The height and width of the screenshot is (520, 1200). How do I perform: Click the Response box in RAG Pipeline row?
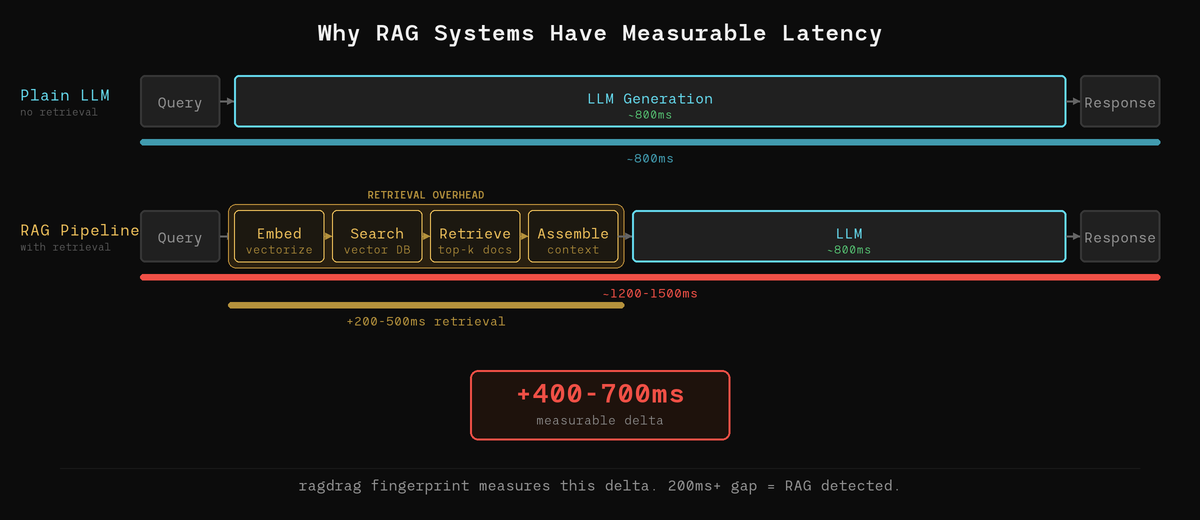1120,237
